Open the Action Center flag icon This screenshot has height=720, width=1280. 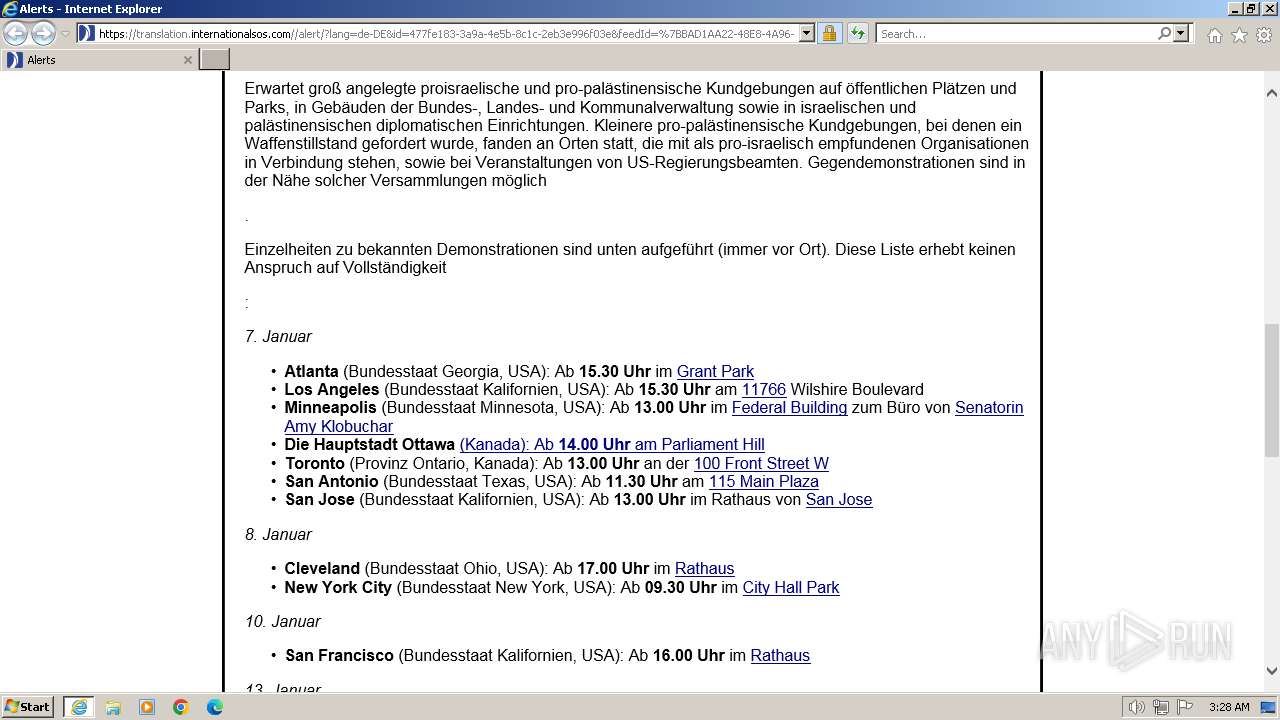click(x=1183, y=707)
